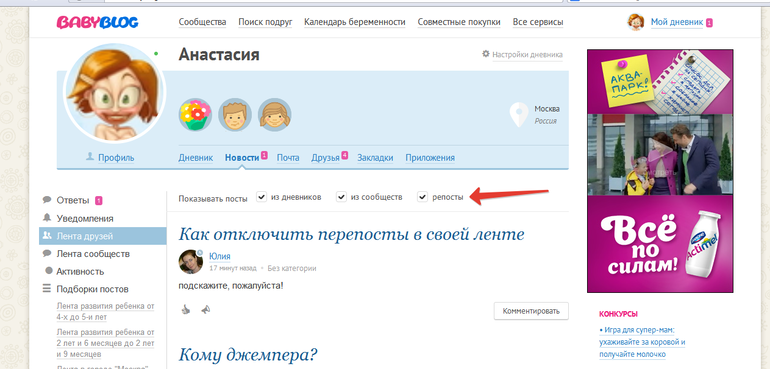Screen dimensions: 770x369
Task: Open Календарь беременности in the top navigation
Action: 355,22
